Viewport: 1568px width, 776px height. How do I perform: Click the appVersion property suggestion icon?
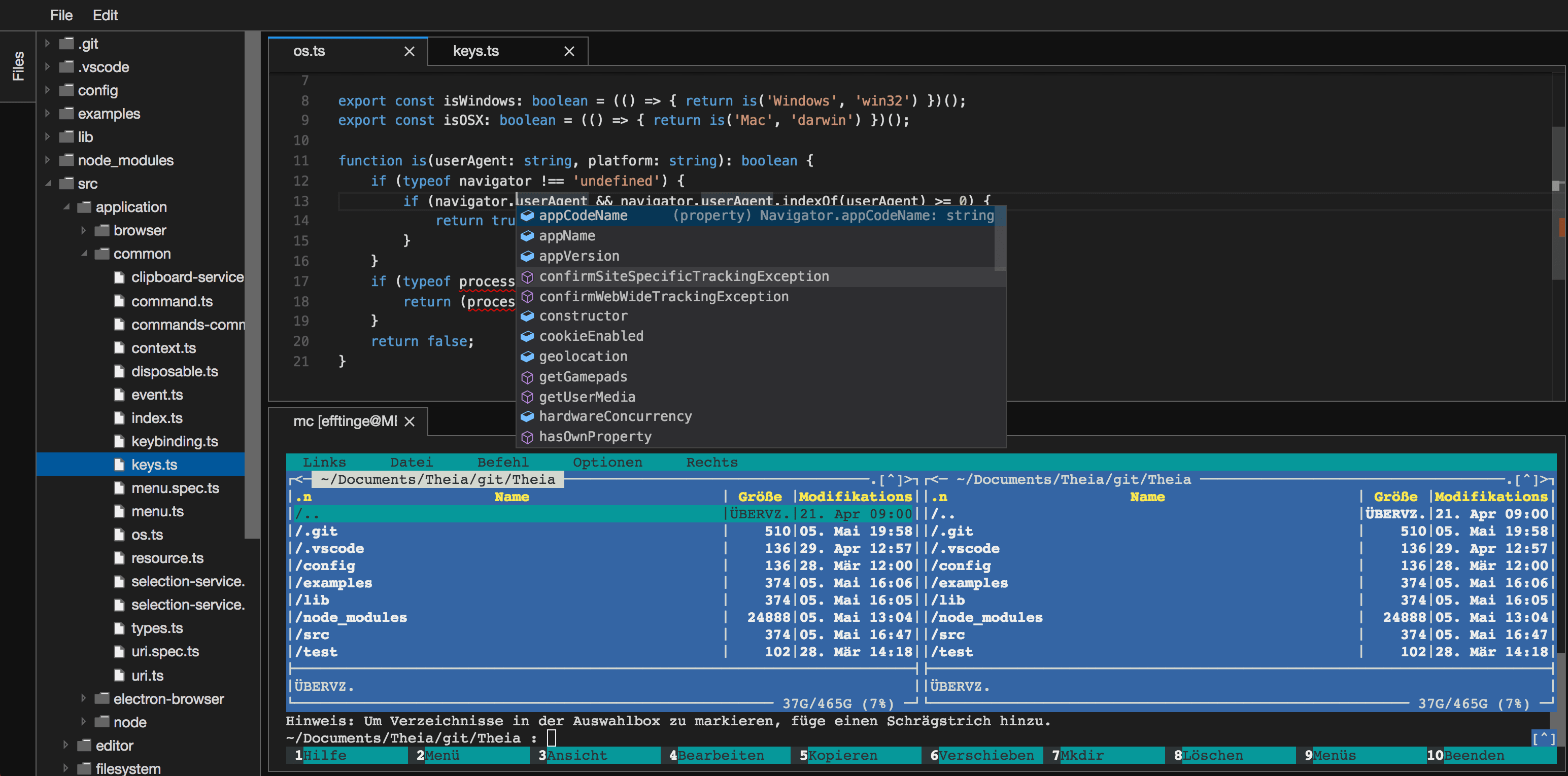527,256
